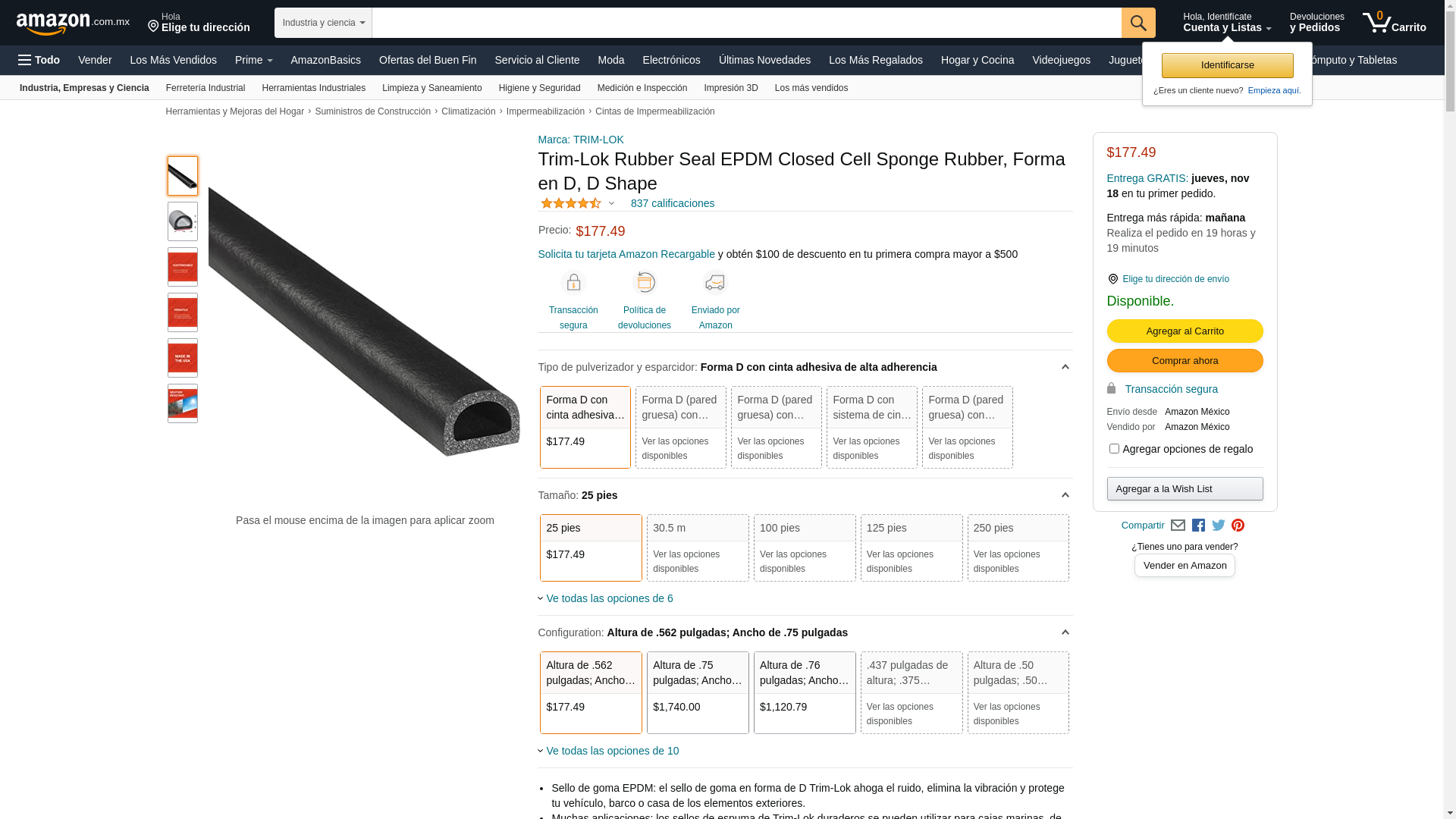This screenshot has height=819, width=1456.
Task: Open star ratings dropdown arrow
Action: coord(611,203)
